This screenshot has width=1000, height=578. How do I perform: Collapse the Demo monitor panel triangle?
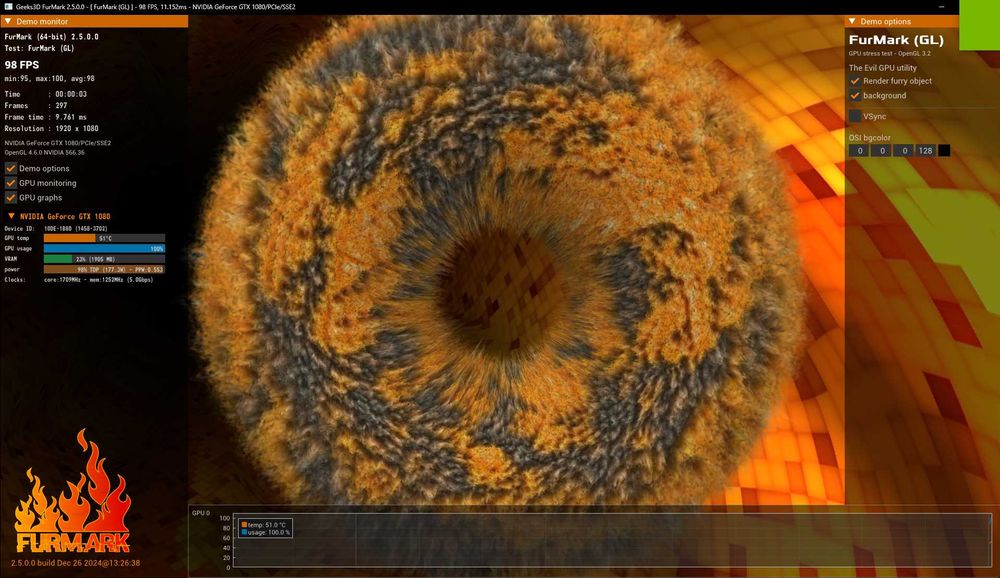point(8,21)
